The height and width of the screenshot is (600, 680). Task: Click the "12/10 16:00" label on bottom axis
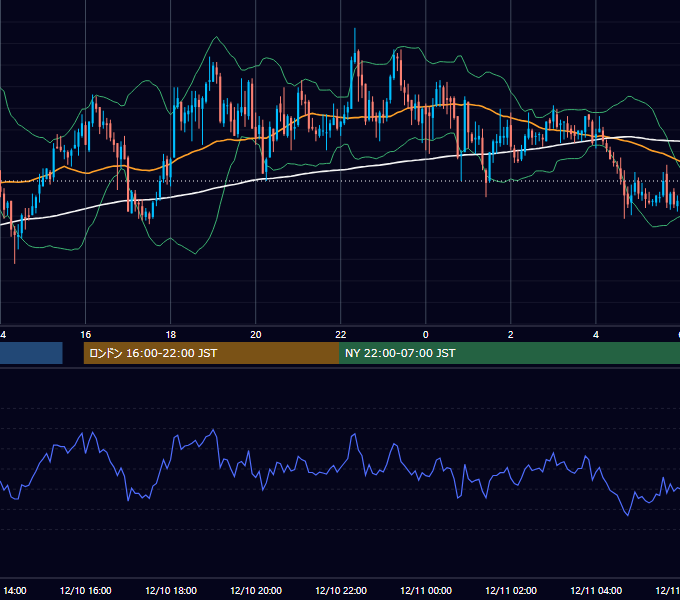85,590
